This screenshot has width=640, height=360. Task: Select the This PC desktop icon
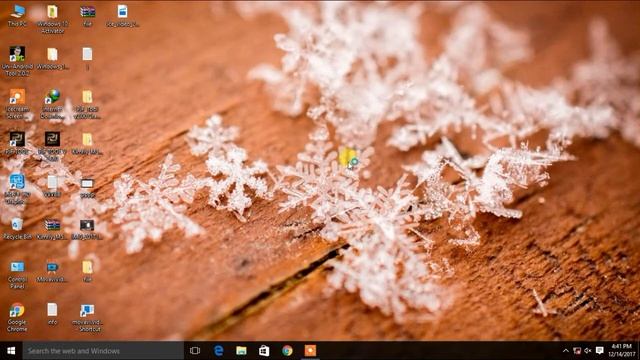17,16
